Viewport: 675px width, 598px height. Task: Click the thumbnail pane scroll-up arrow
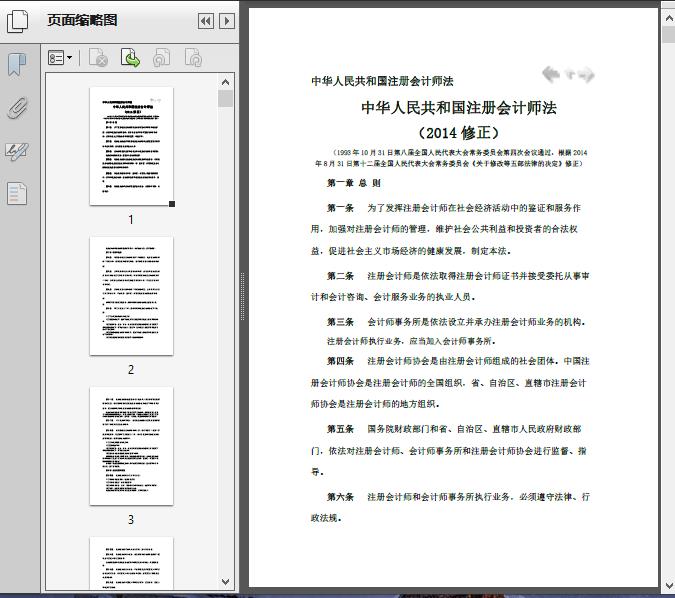pyautogui.click(x=225, y=82)
